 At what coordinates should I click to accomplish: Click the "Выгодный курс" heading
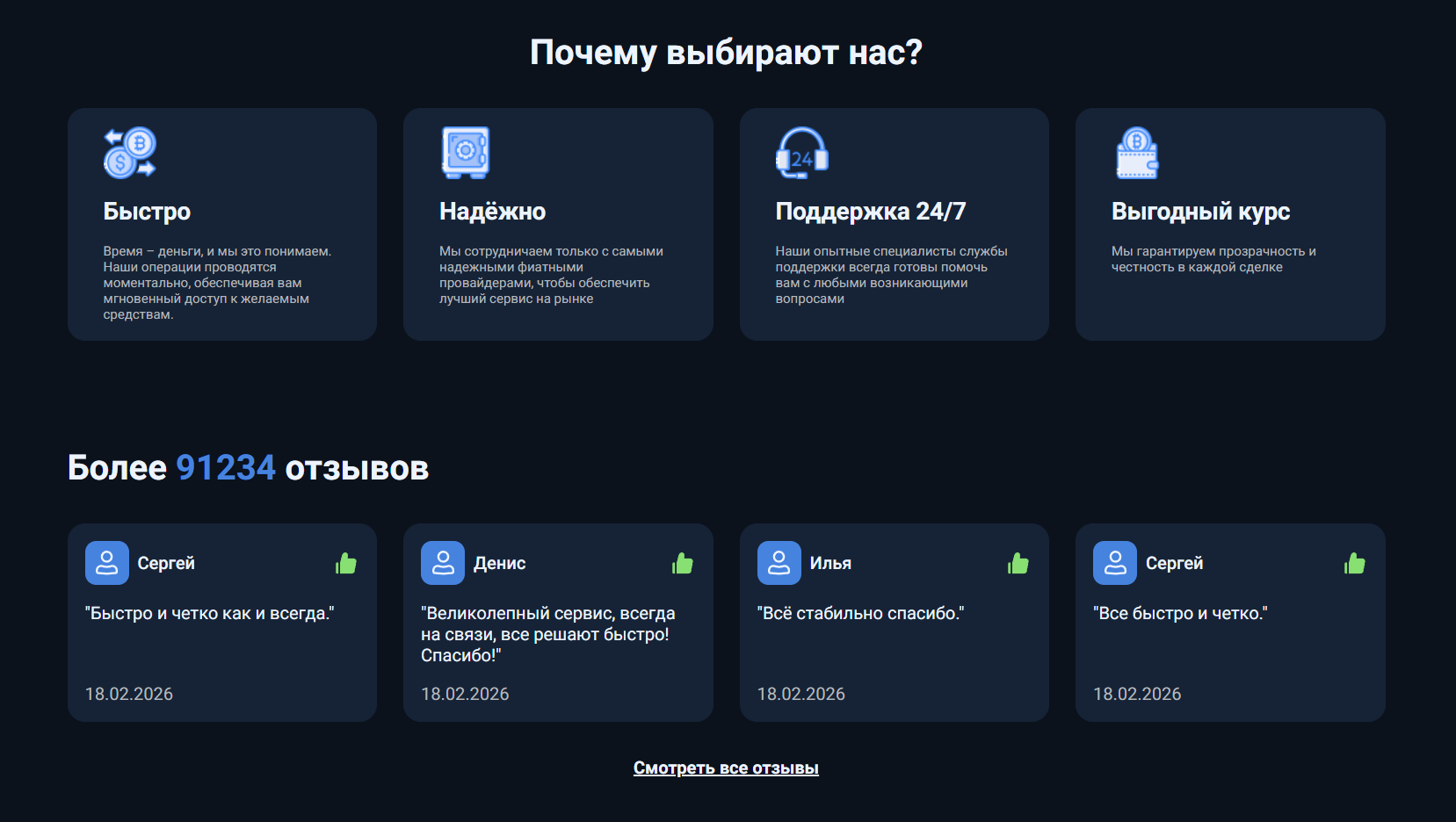(1200, 212)
